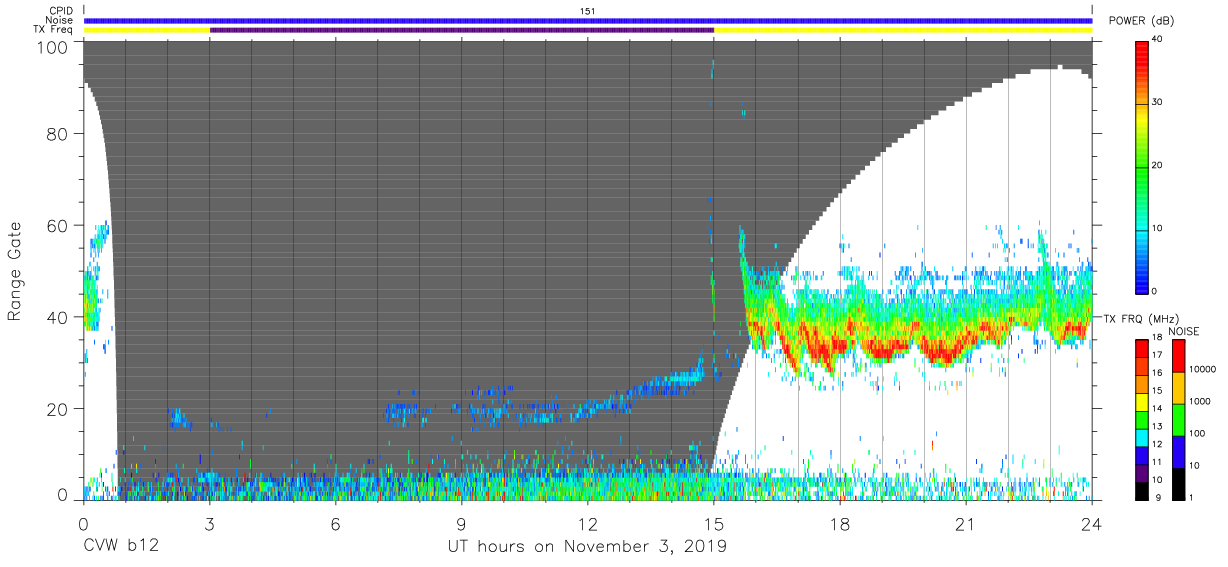The width and height of the screenshot is (1228, 567).
Task: Click the POWER (dB) color bar
Action: pos(1141,165)
